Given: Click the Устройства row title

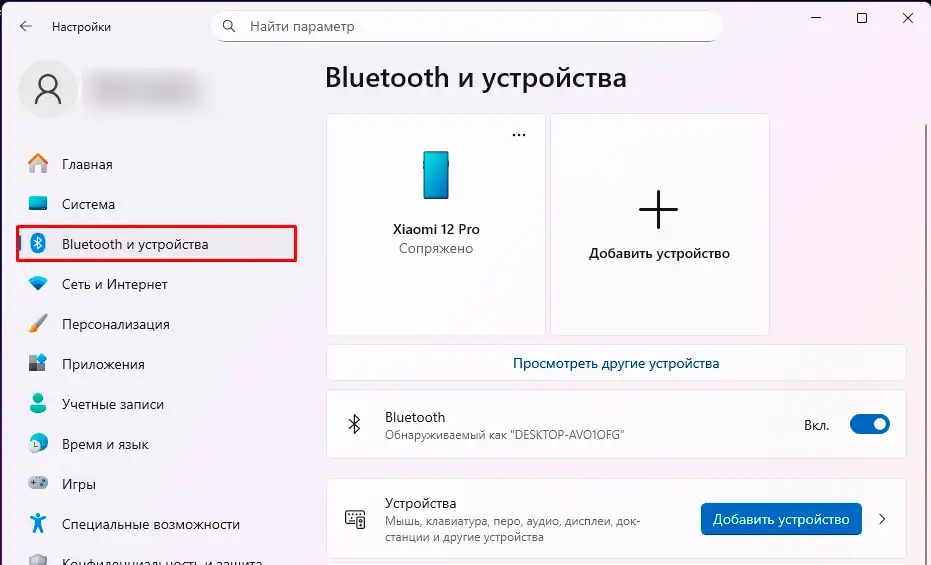Looking at the screenshot, I should click(420, 503).
